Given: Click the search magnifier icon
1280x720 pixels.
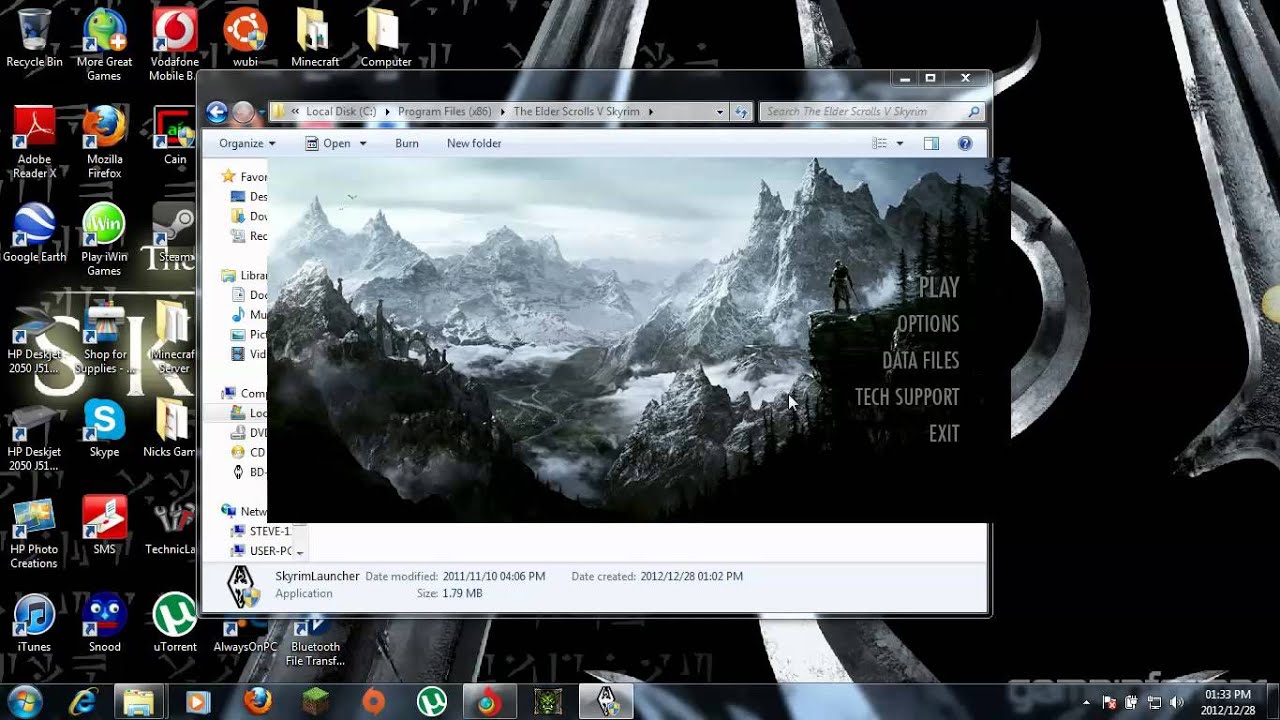Looking at the screenshot, I should (x=974, y=112).
